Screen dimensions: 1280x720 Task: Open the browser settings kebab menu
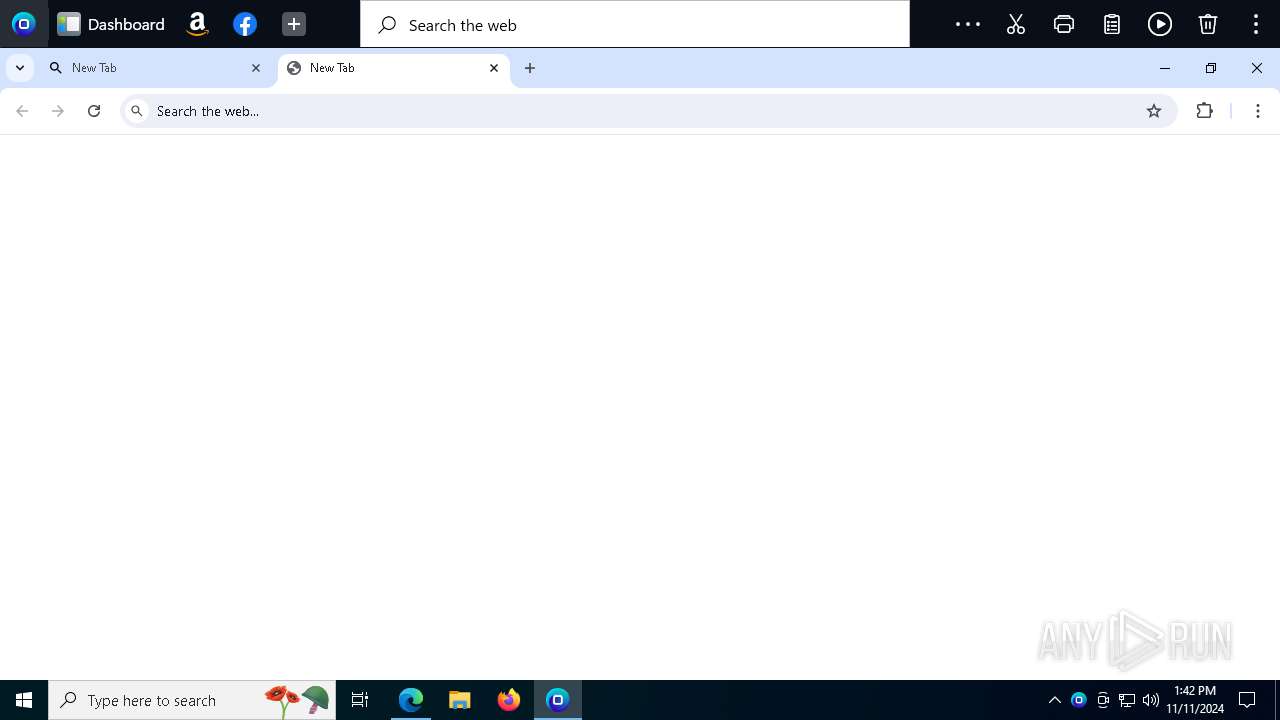[x=1258, y=111]
